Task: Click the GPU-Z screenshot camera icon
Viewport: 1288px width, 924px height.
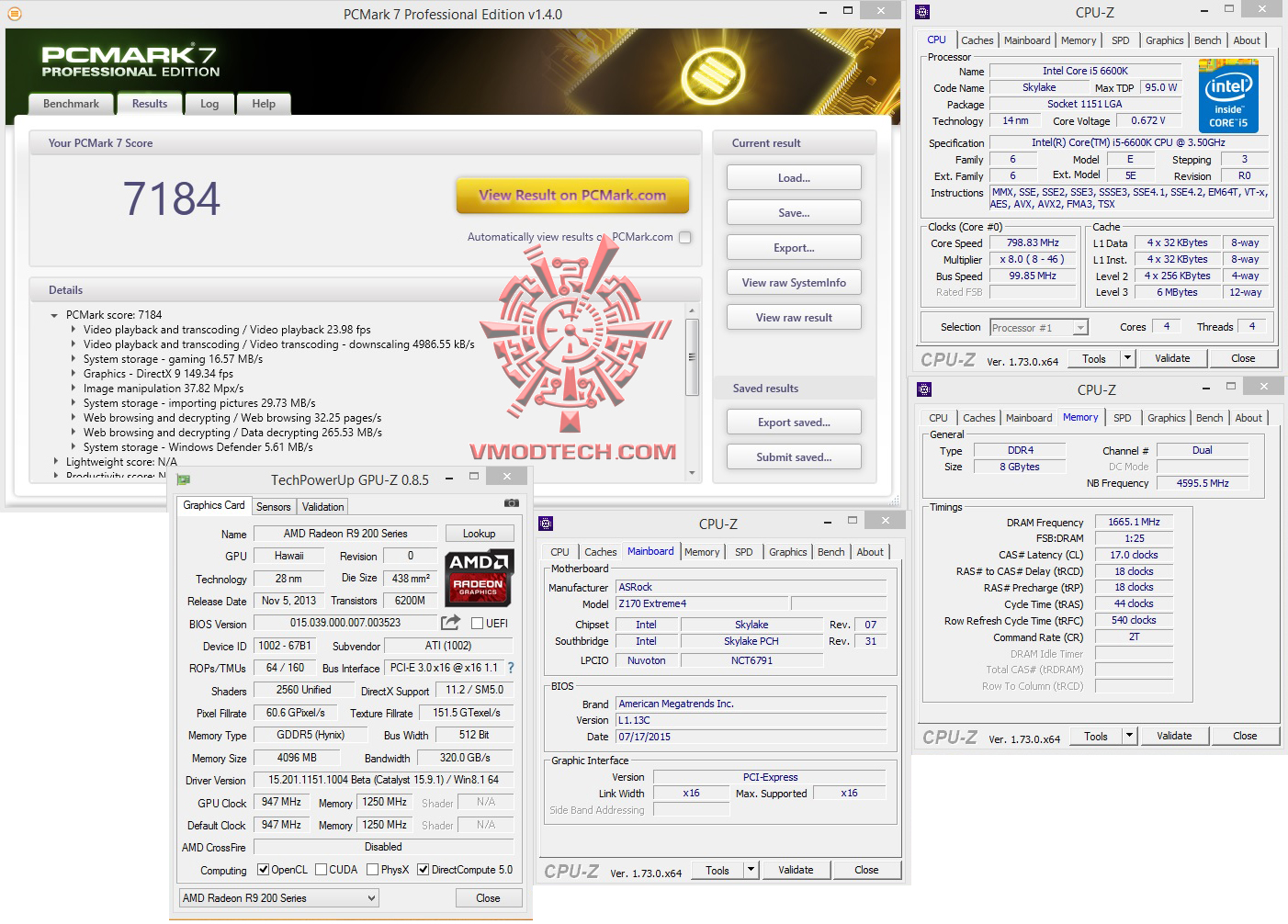Action: [x=512, y=503]
